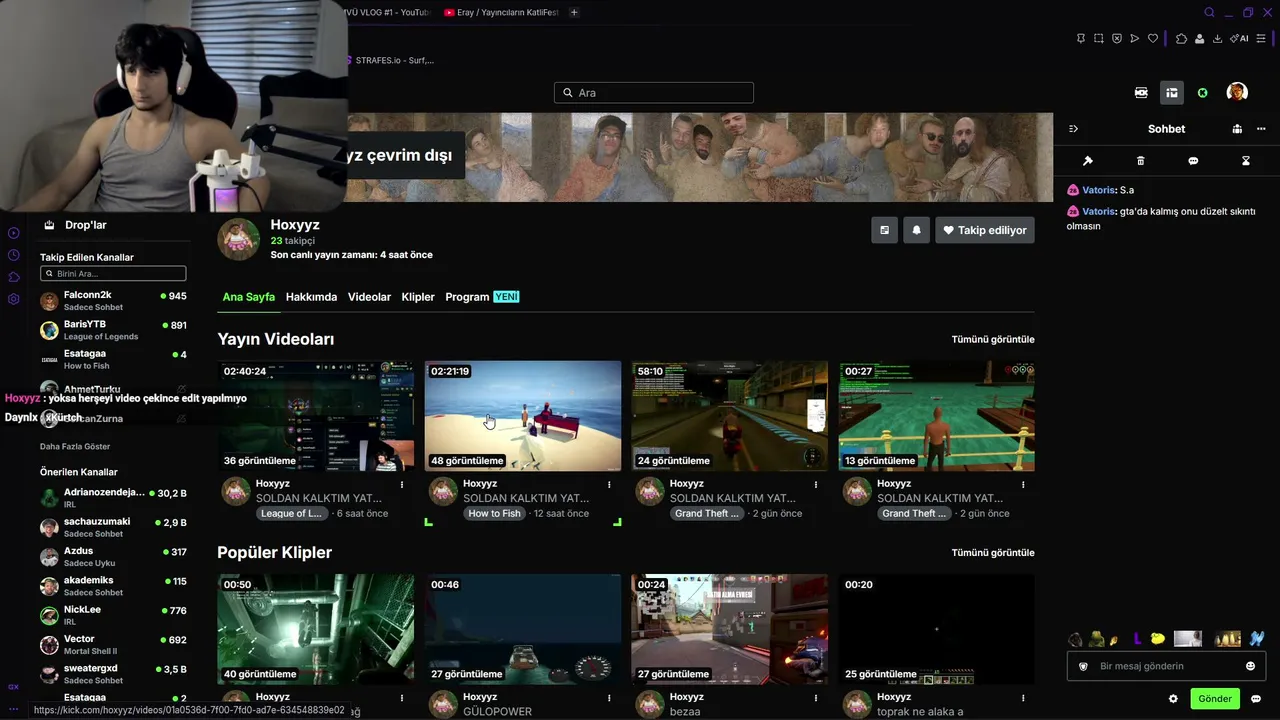
Task: Open chat settings gear next to Gönder
Action: tap(1173, 699)
